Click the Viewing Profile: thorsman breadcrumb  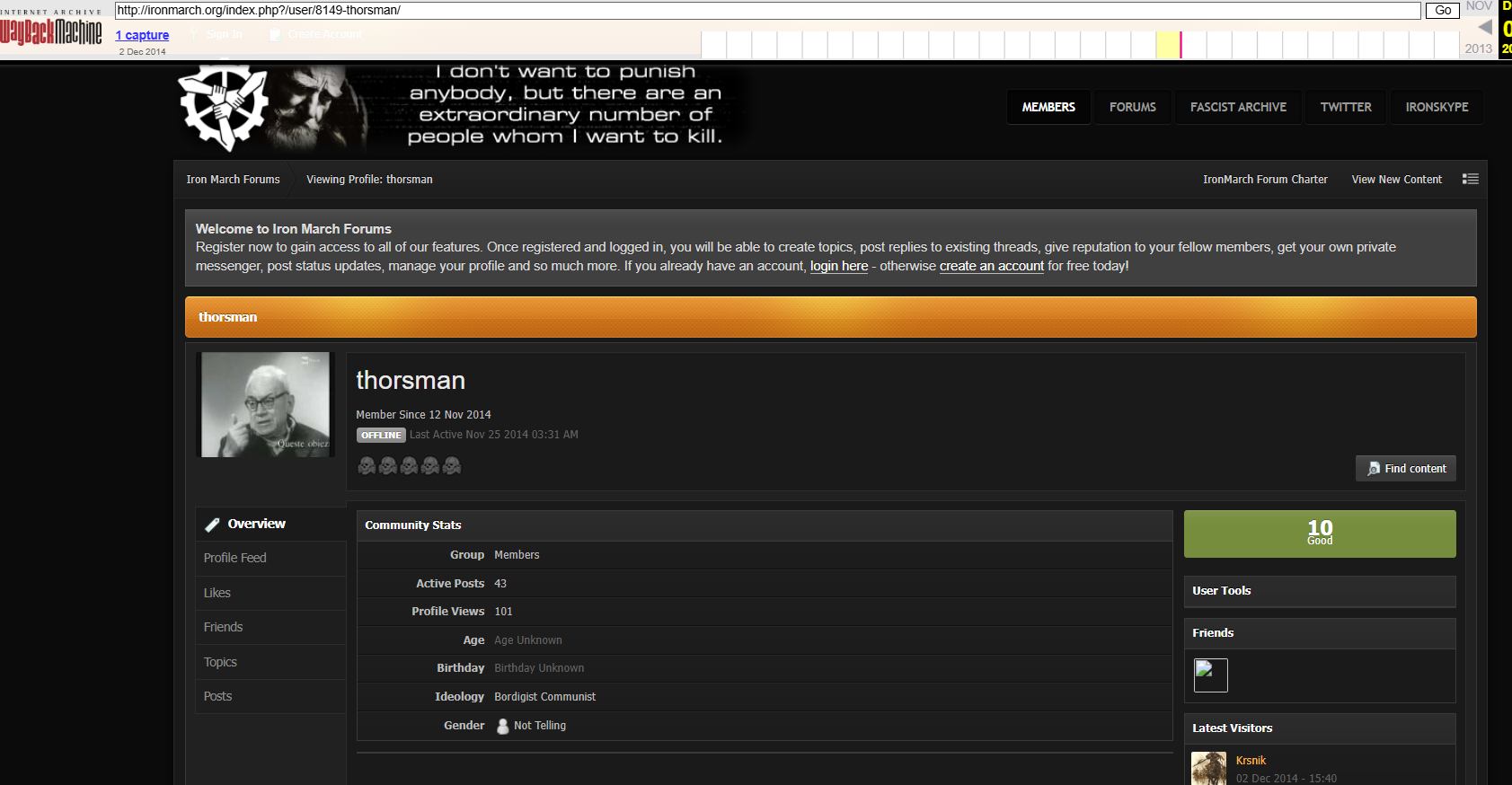pyautogui.click(x=369, y=180)
